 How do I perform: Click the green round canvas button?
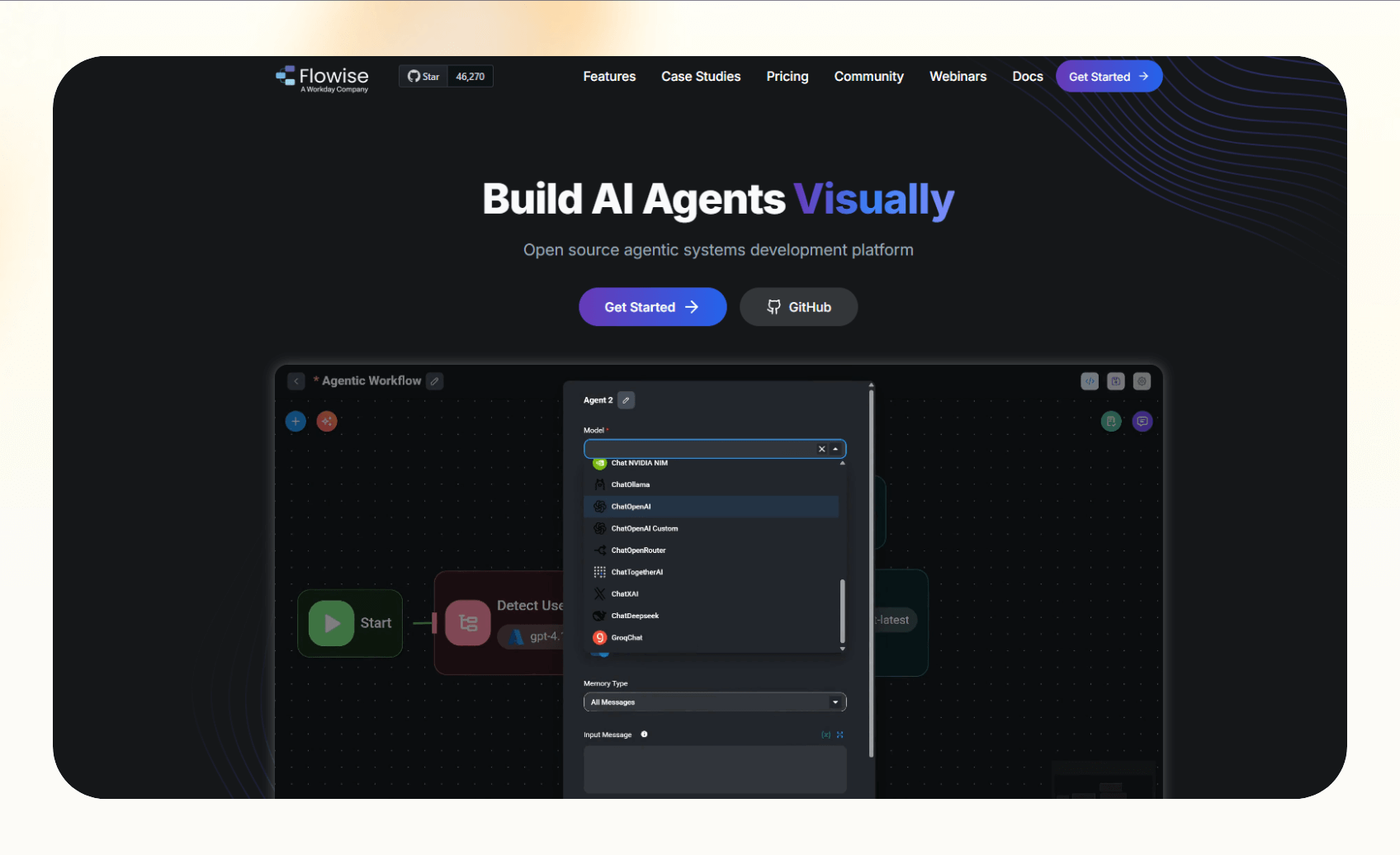1111,422
